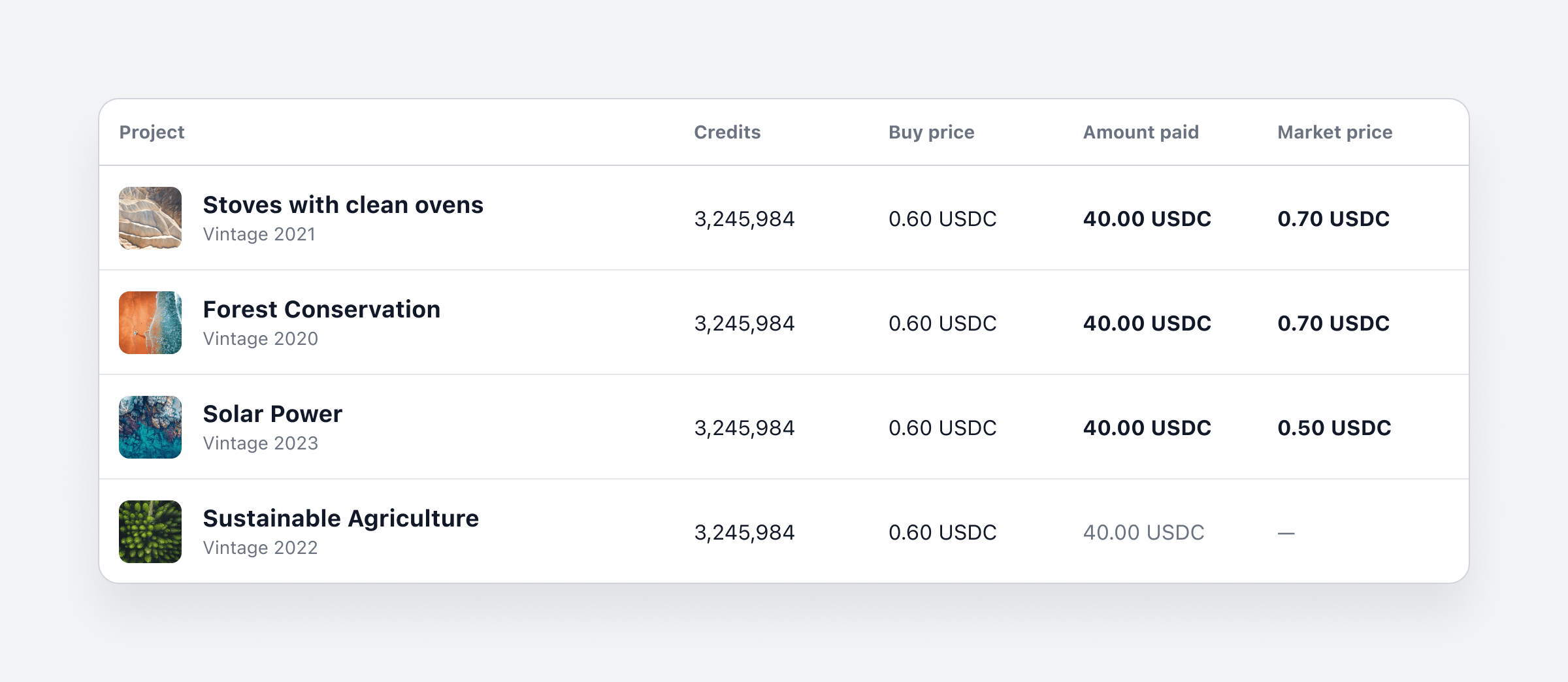Open the Sustainable Agriculture project title

tap(340, 519)
